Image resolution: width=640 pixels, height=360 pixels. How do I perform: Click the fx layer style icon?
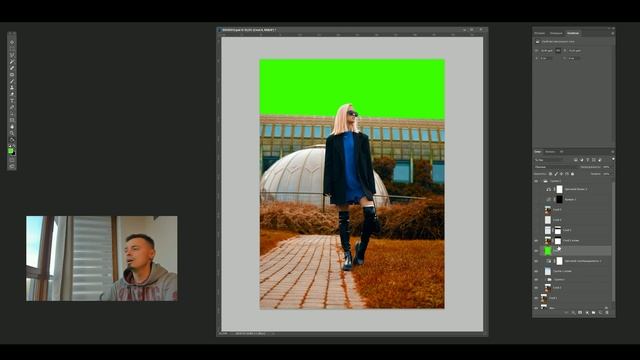(x=573, y=313)
